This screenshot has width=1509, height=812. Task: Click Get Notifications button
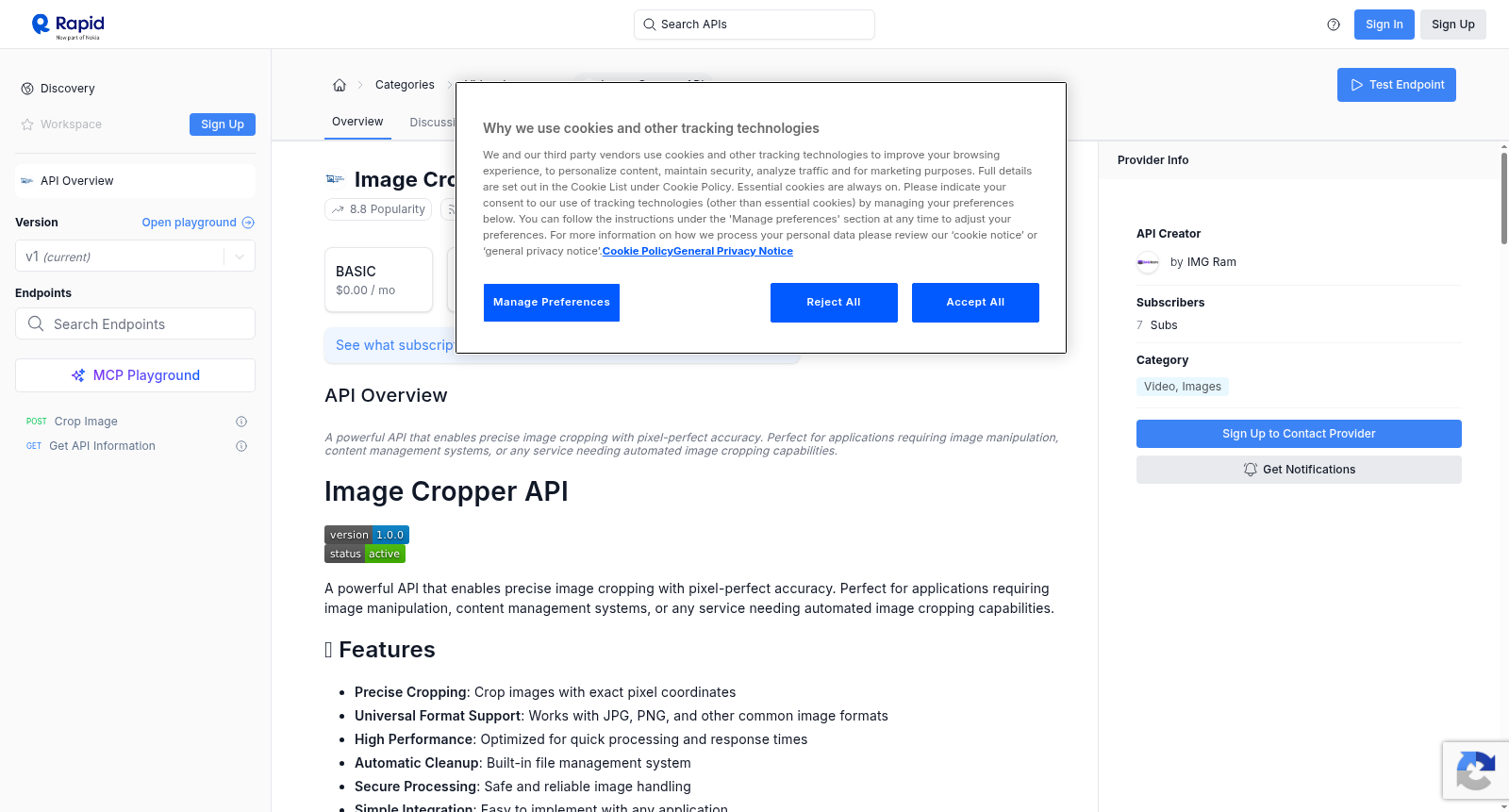[x=1299, y=470]
